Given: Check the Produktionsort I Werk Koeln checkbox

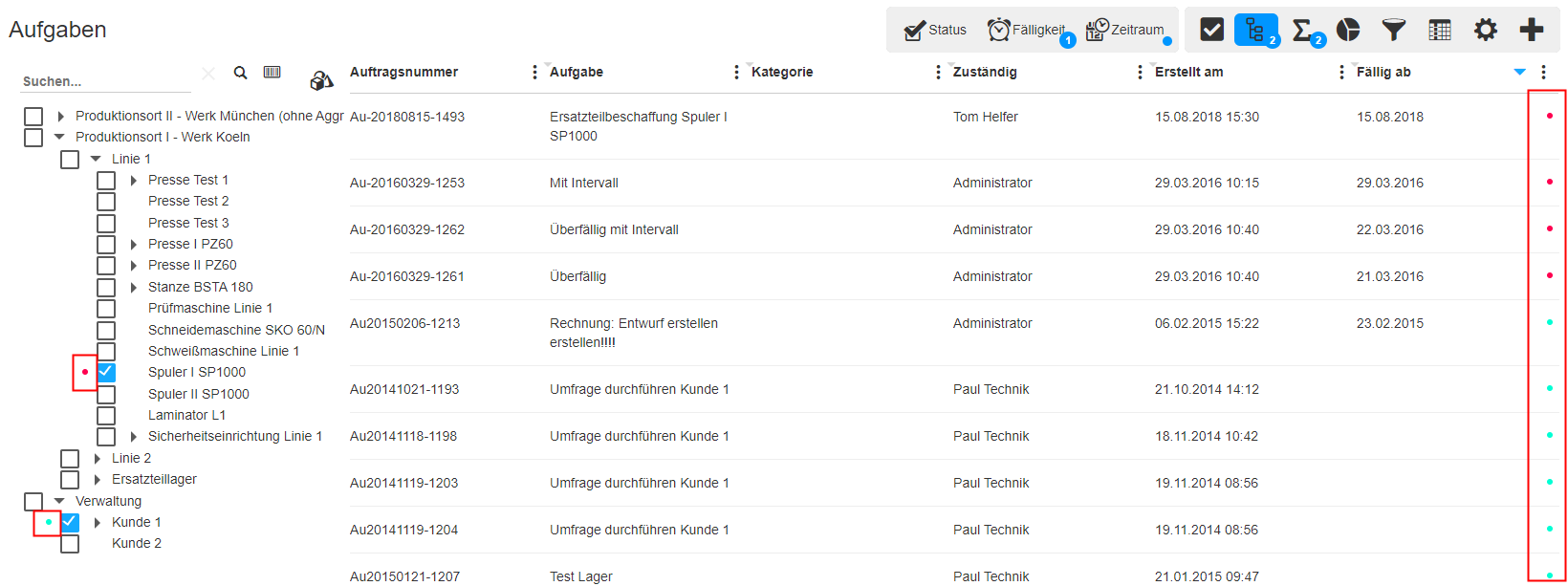Looking at the screenshot, I should coord(33,137).
